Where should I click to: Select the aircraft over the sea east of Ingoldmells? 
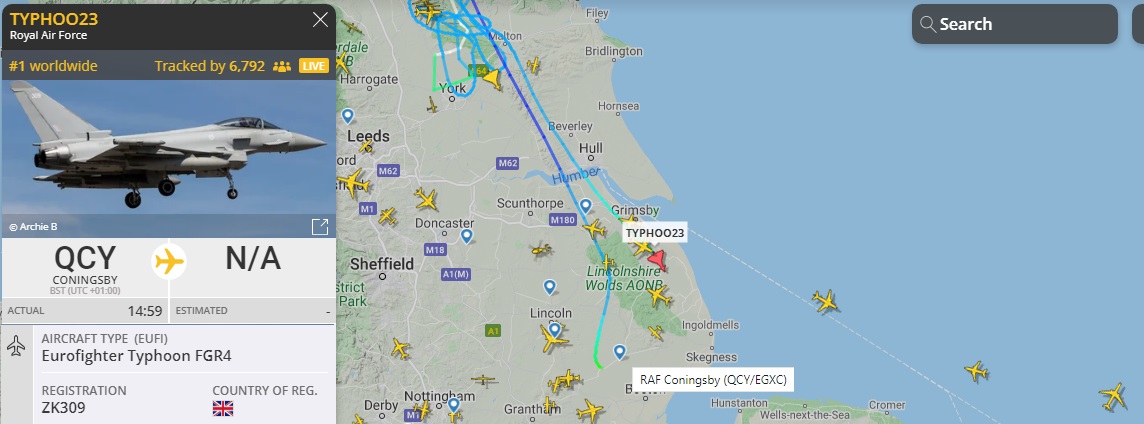pyautogui.click(x=825, y=301)
